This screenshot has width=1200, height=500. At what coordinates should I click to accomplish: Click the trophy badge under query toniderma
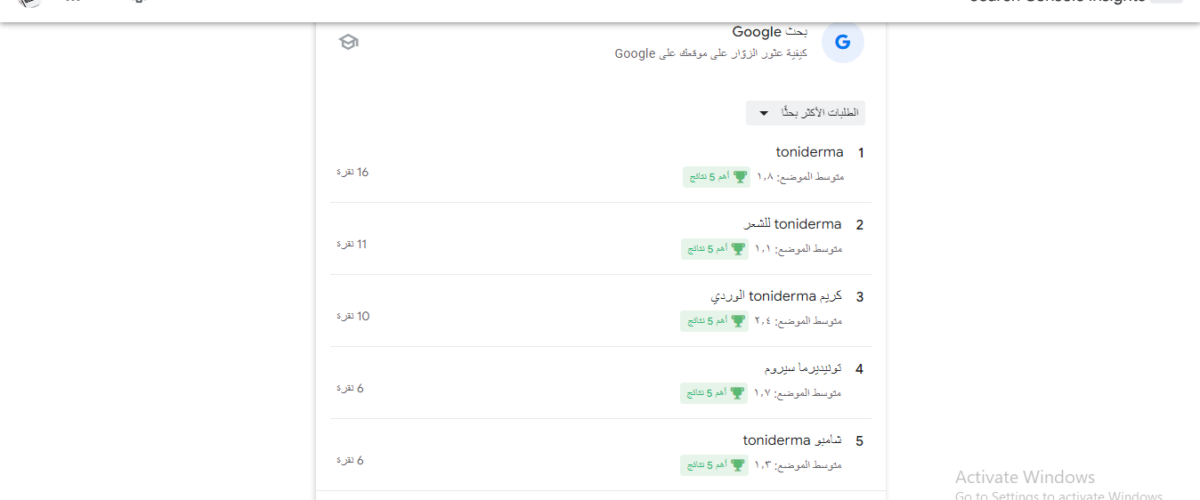point(716,177)
